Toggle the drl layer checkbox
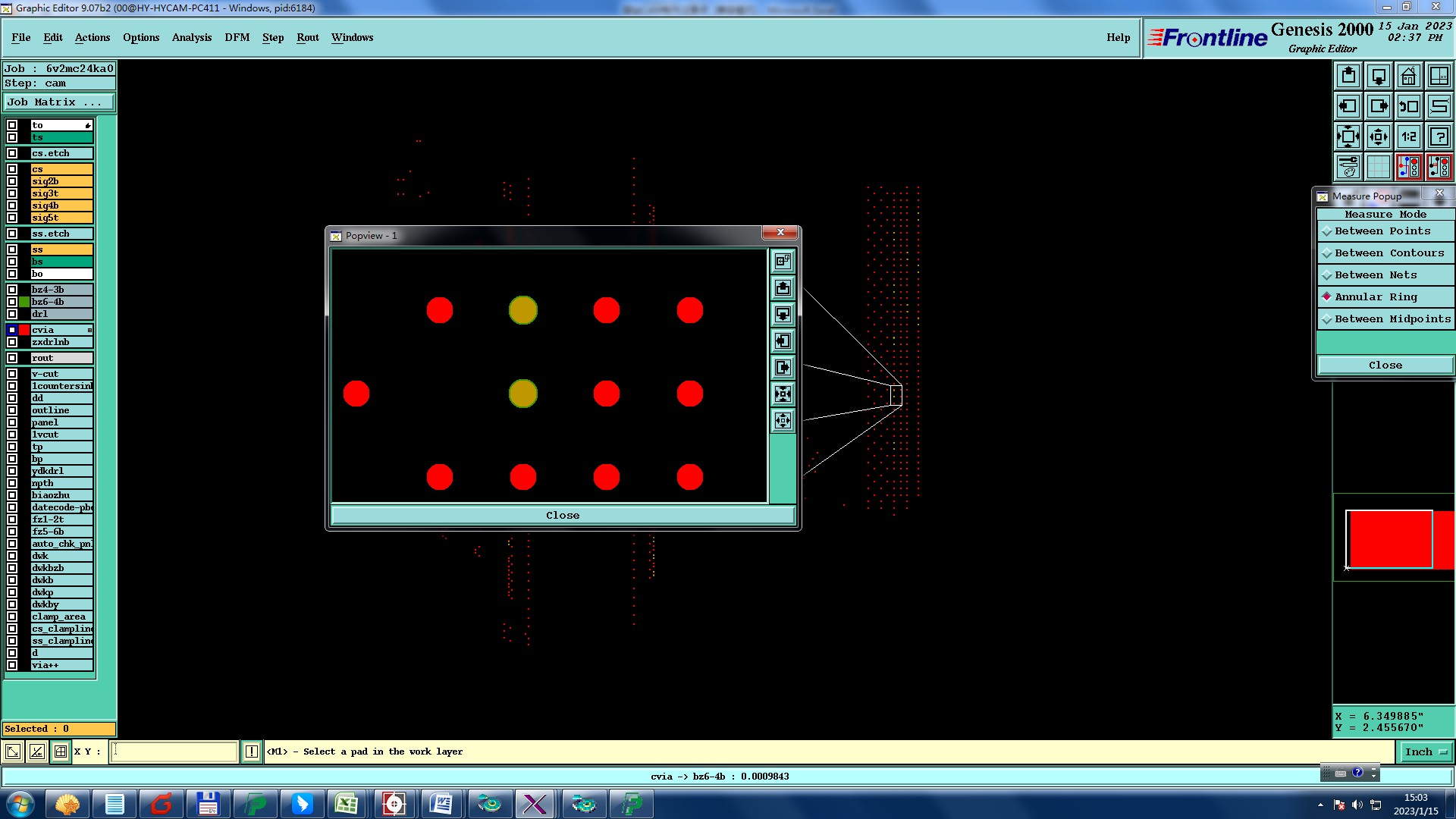 click(x=12, y=314)
